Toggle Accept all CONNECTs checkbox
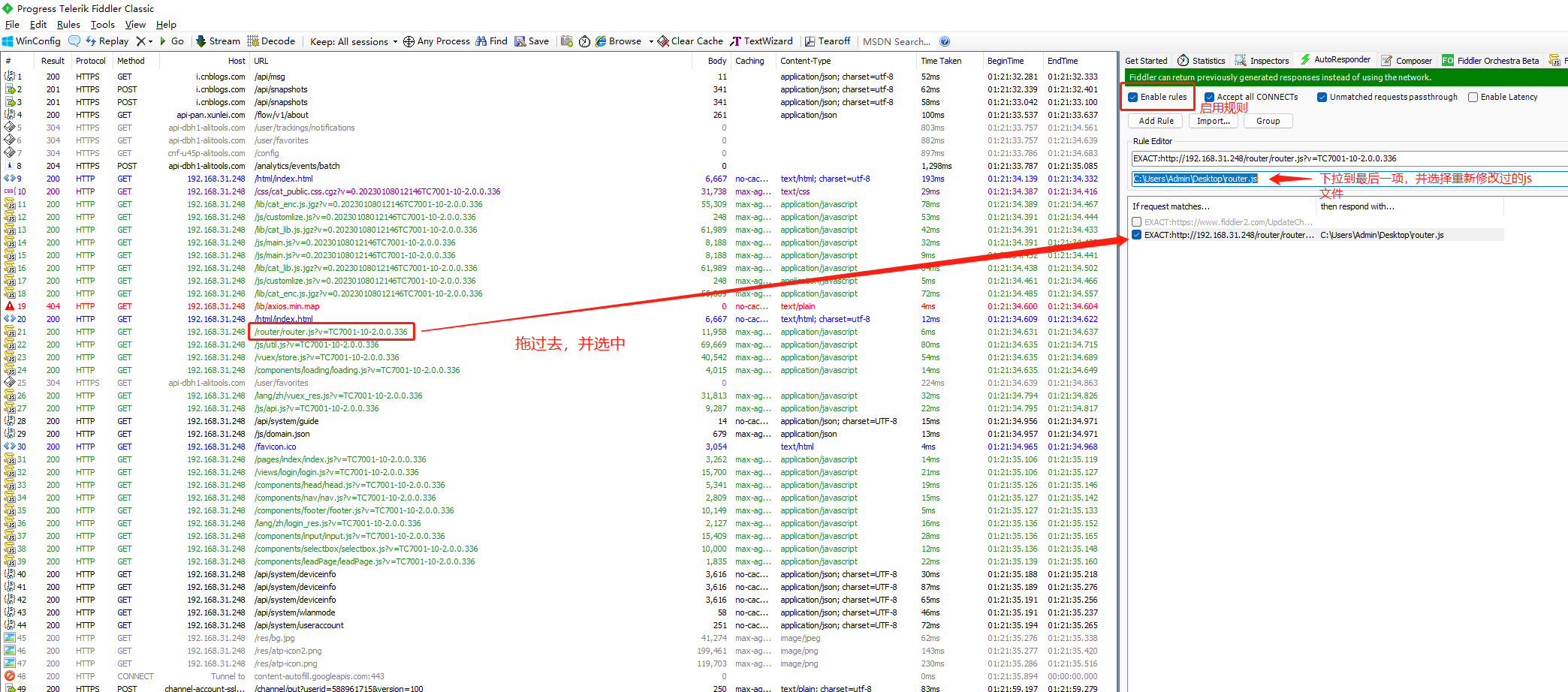The image size is (1568, 692). 1209,97
